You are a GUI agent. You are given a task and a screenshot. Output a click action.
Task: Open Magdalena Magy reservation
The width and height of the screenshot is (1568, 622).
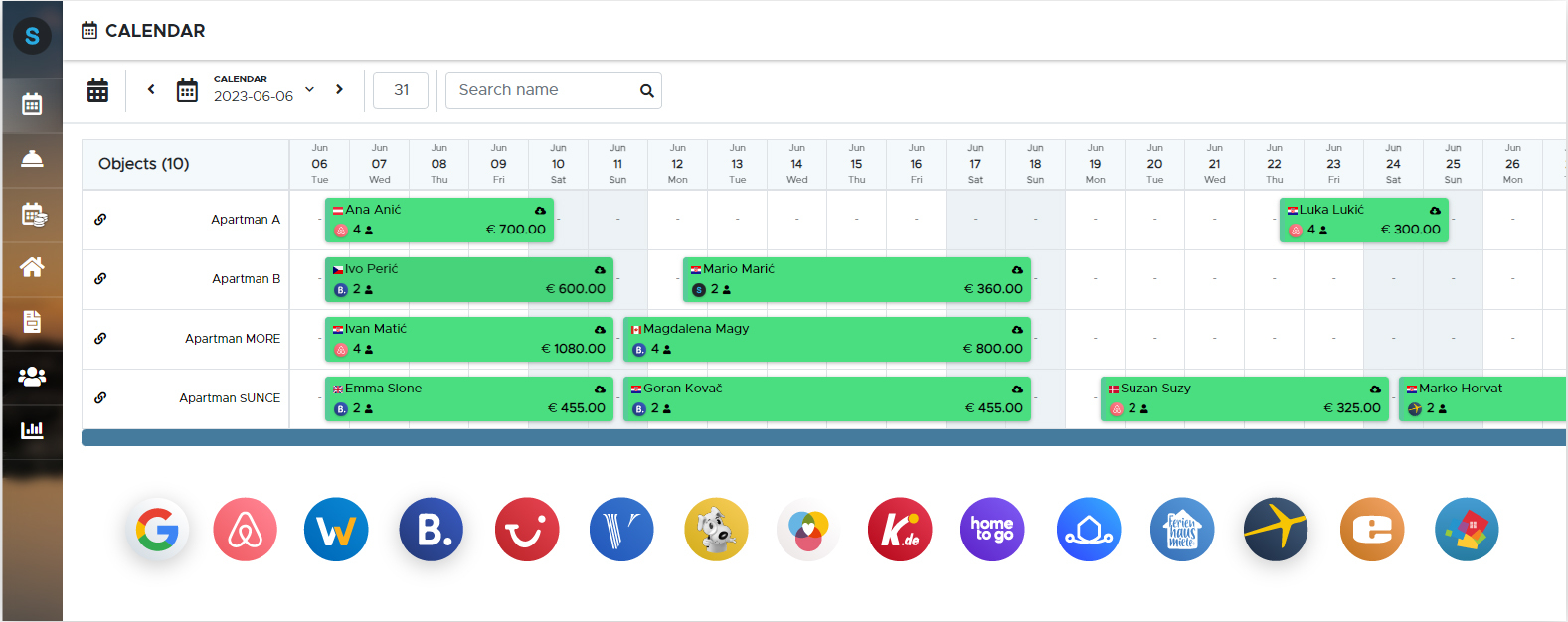coord(827,339)
